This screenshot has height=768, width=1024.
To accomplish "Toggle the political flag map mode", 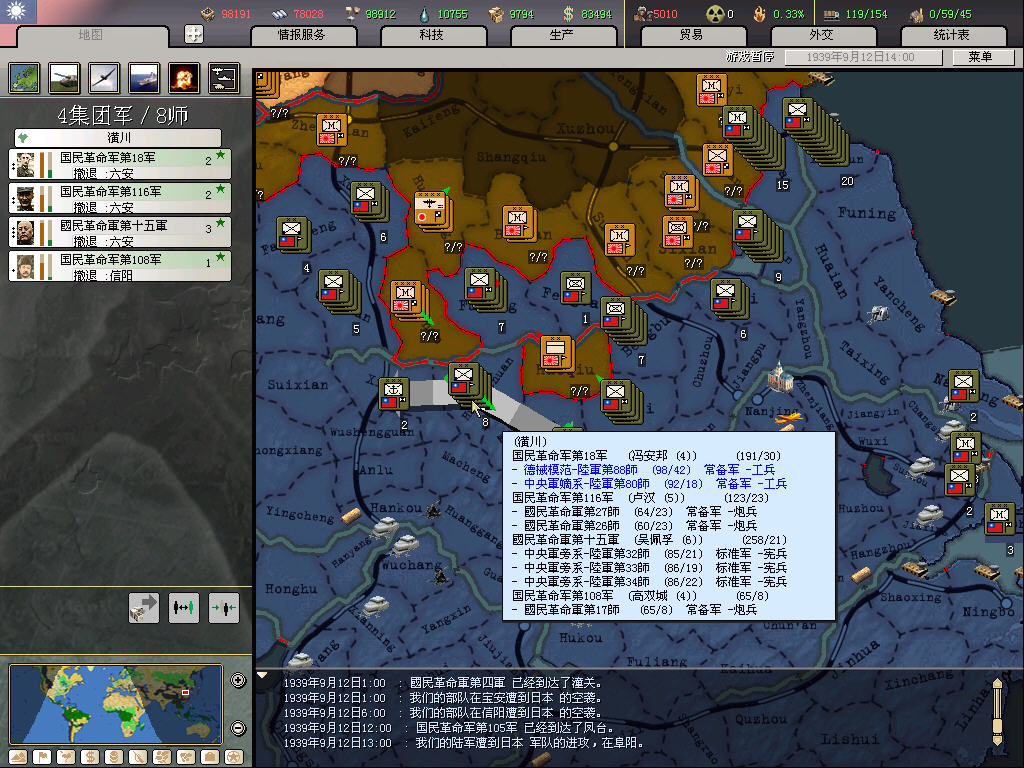I will (42, 756).
